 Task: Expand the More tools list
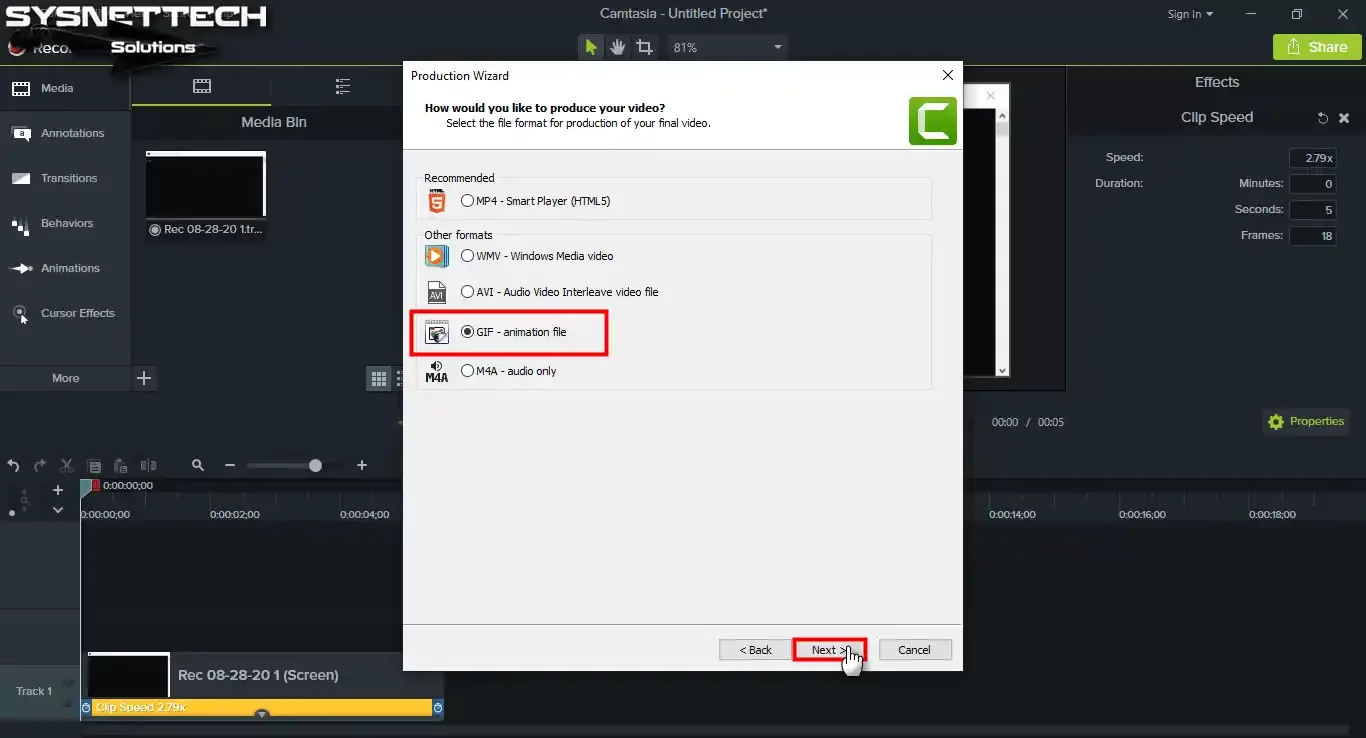coord(65,378)
